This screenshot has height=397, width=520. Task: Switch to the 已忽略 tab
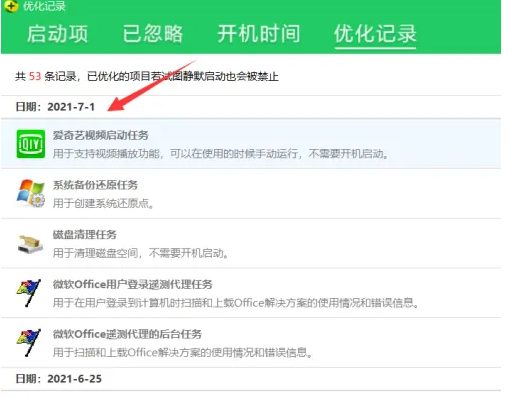[153, 34]
